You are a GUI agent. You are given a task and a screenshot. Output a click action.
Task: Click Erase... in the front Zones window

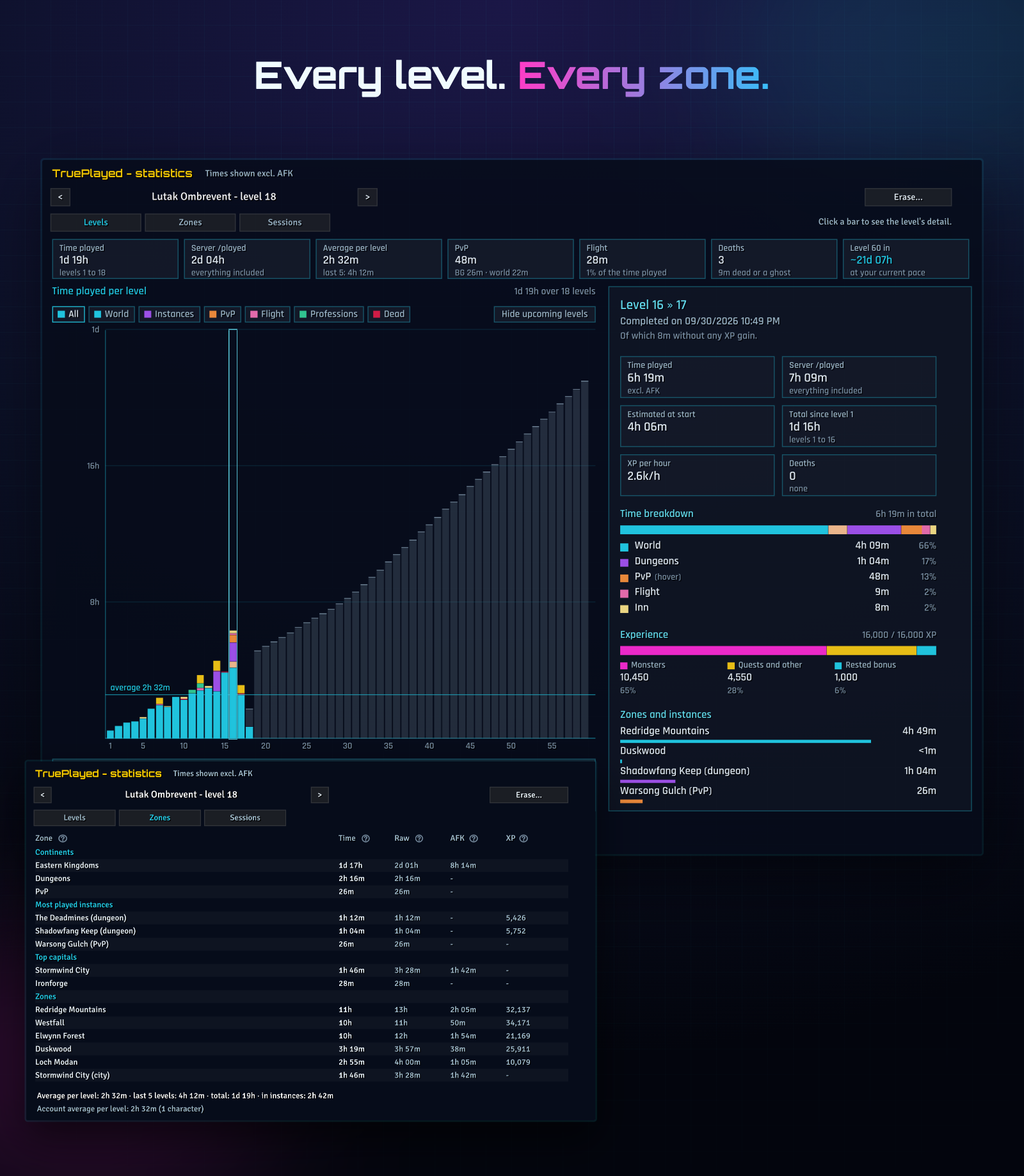click(529, 795)
